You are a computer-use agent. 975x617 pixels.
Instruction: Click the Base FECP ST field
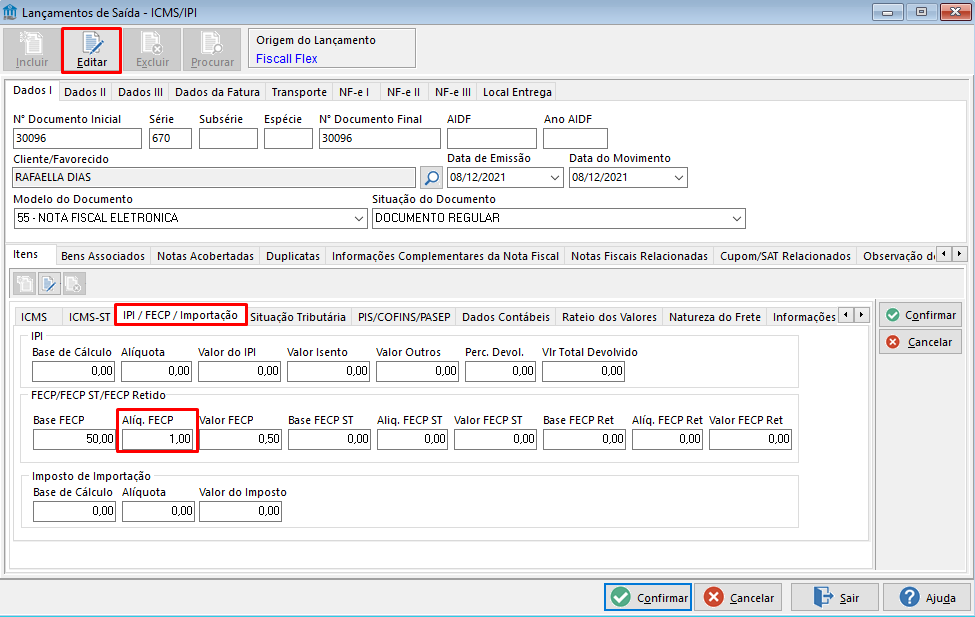point(330,439)
